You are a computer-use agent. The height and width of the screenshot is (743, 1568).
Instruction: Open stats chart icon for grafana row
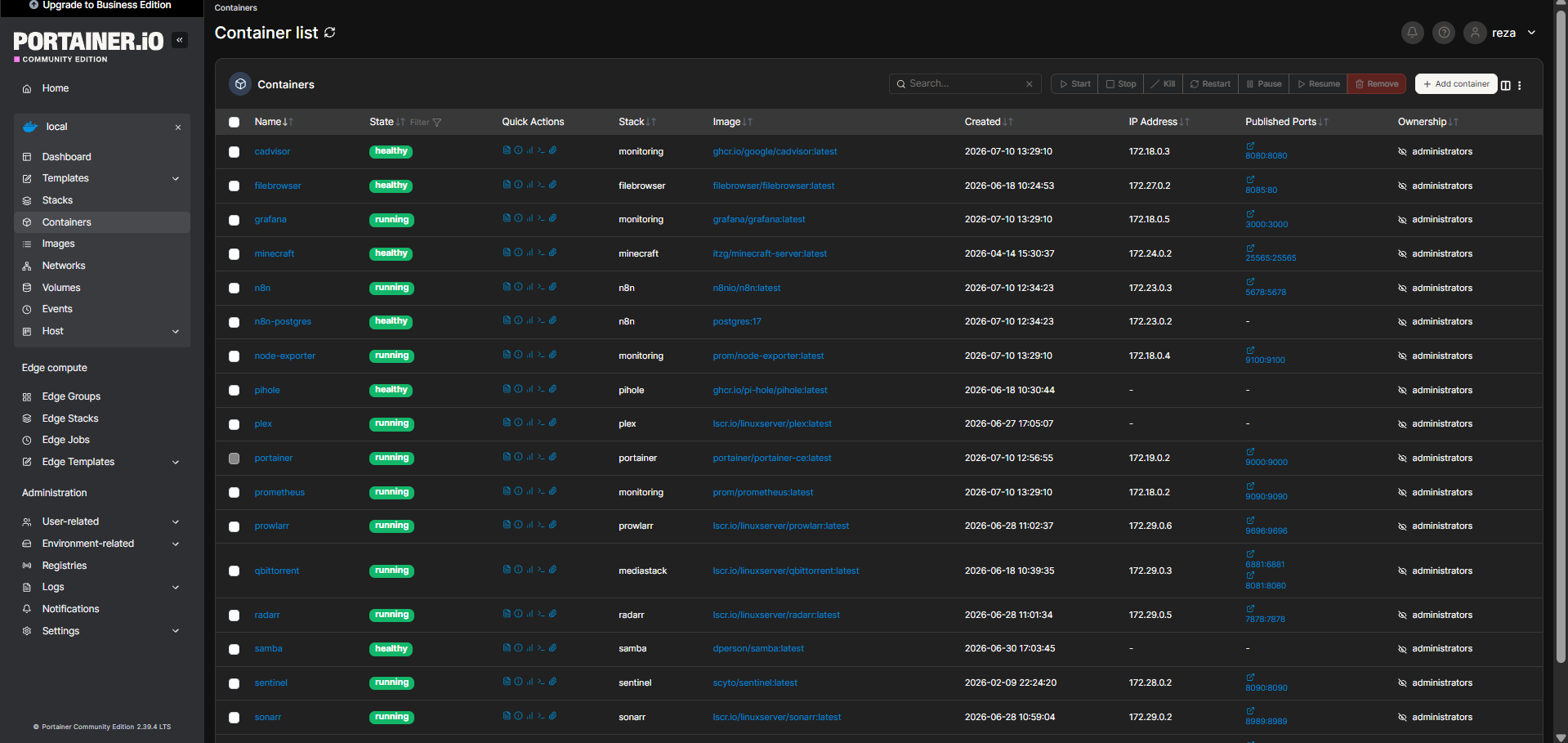529,218
